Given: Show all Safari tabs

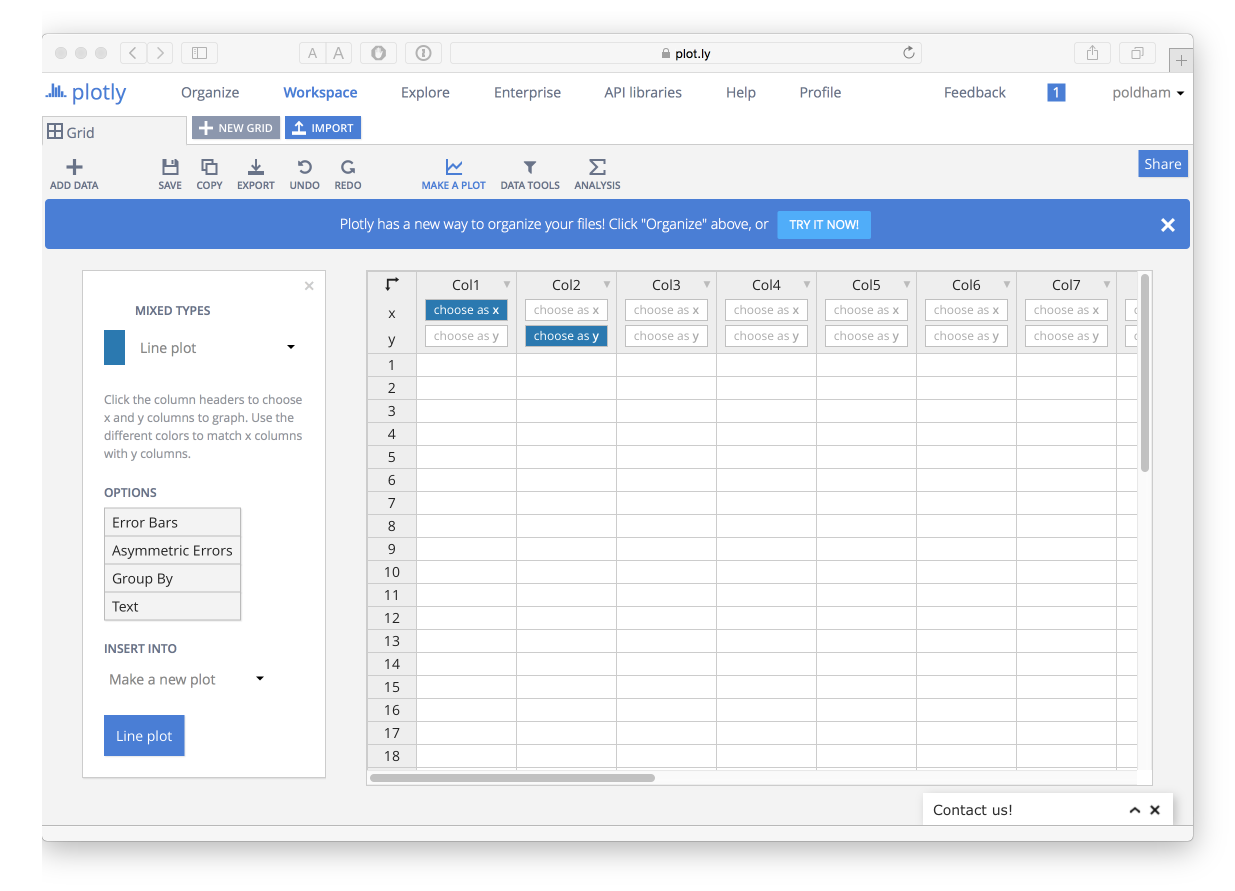Looking at the screenshot, I should coord(1137,53).
